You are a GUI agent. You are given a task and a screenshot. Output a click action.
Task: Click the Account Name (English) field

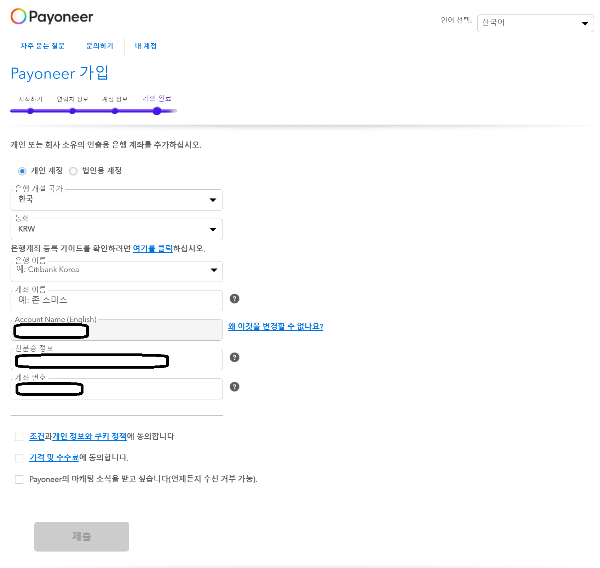116,330
